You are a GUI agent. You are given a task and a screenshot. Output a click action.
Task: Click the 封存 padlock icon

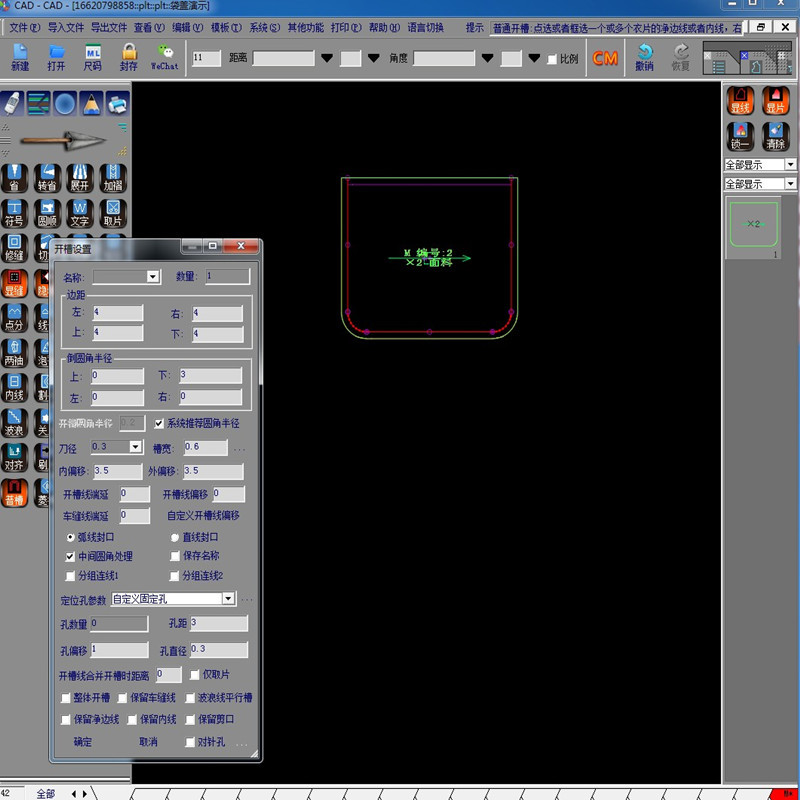(128, 56)
